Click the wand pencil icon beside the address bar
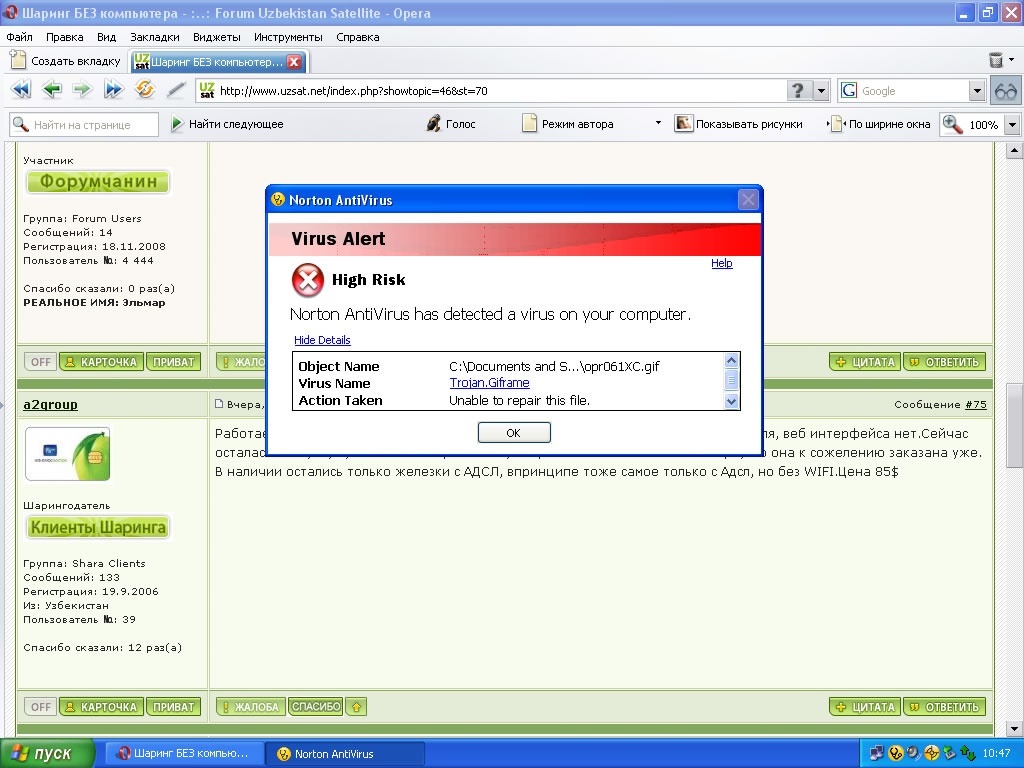1024x768 pixels. point(176,90)
